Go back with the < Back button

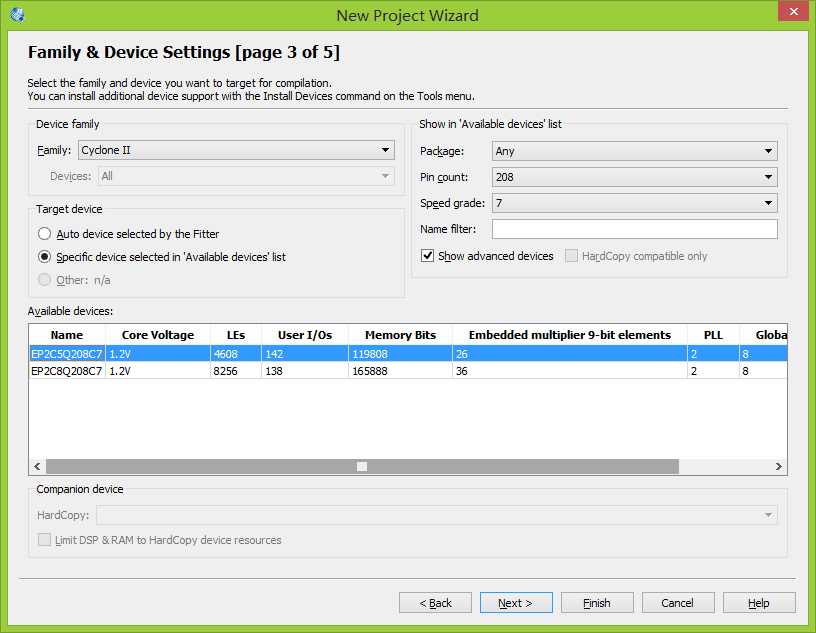point(435,603)
